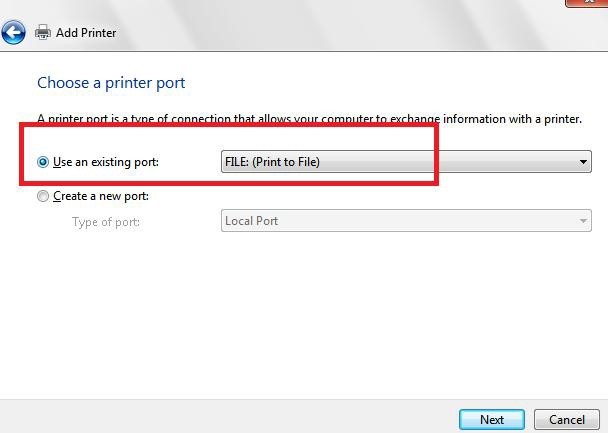Image resolution: width=608 pixels, height=433 pixels.
Task: Click the 'Add Printer' window title text
Action: pos(86,33)
